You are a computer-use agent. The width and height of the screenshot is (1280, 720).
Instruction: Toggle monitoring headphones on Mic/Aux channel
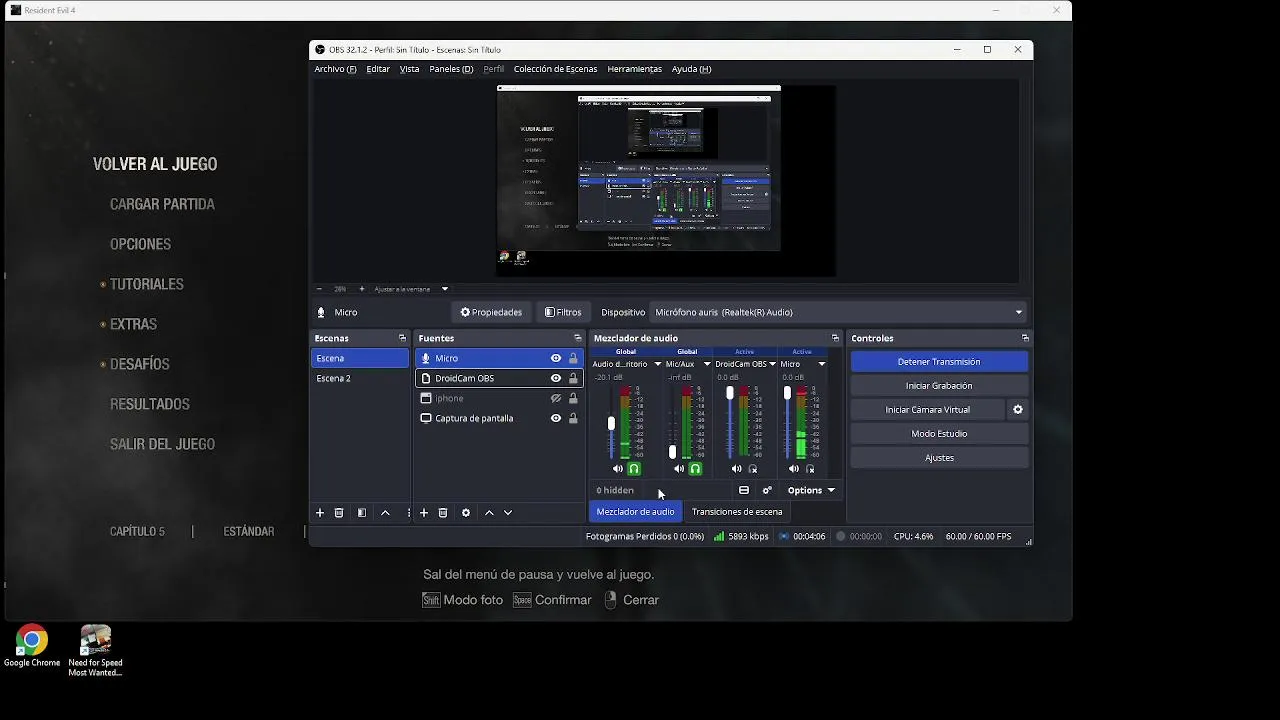tap(695, 469)
